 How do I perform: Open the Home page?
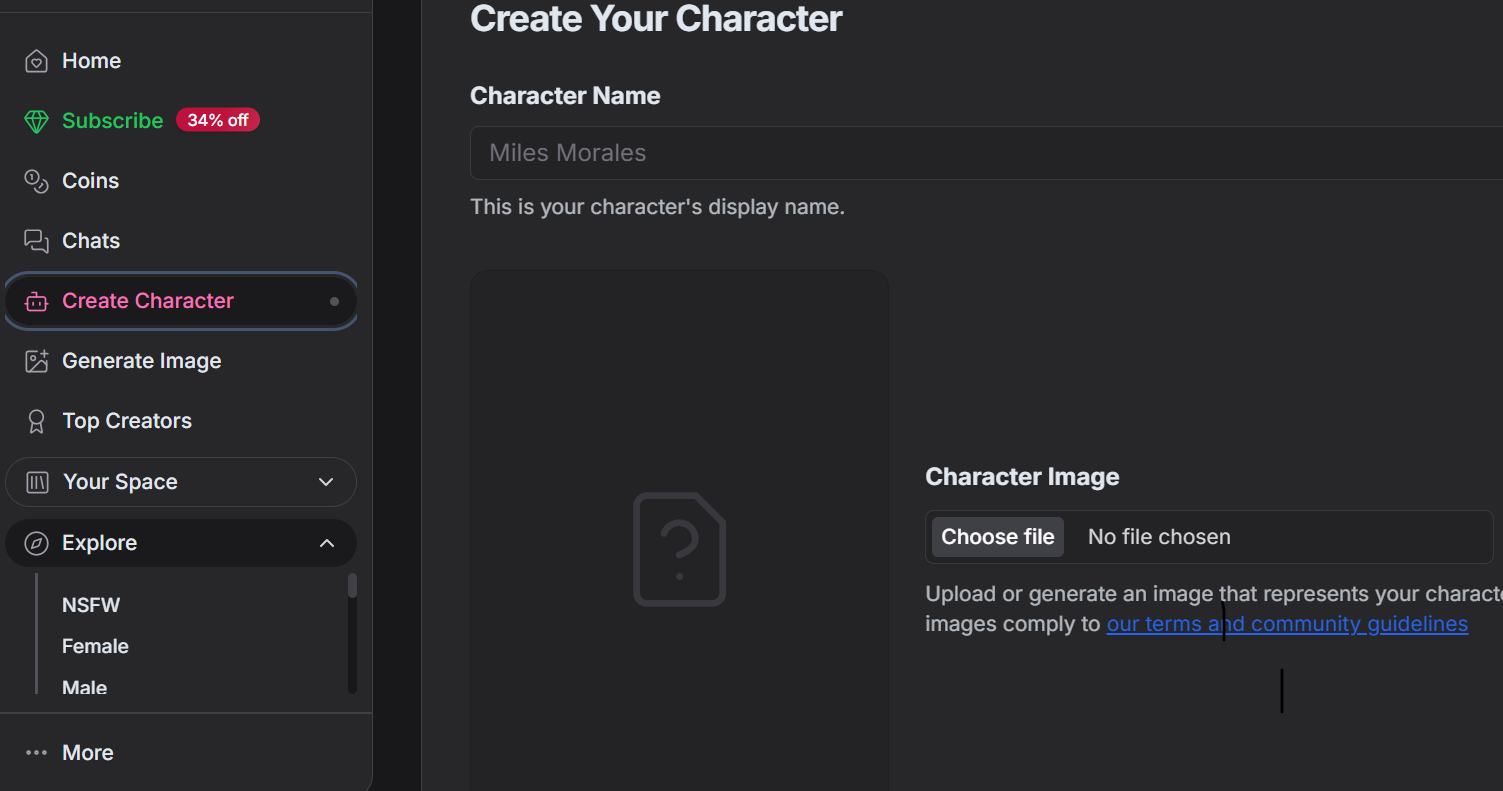(91, 61)
